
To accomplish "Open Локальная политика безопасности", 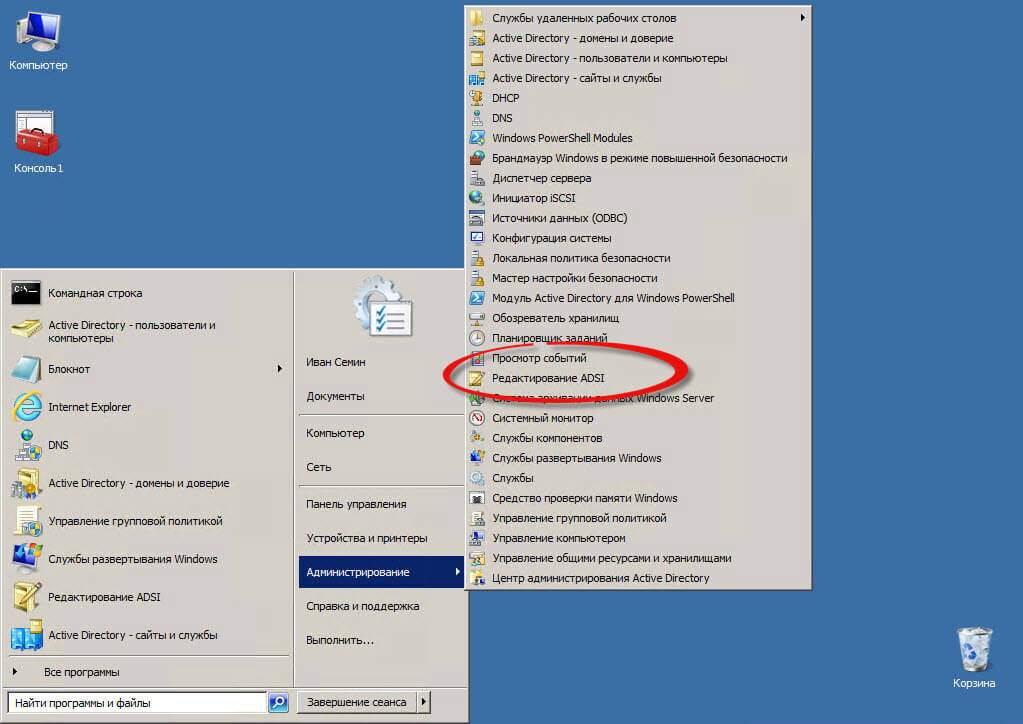I will point(638,258).
